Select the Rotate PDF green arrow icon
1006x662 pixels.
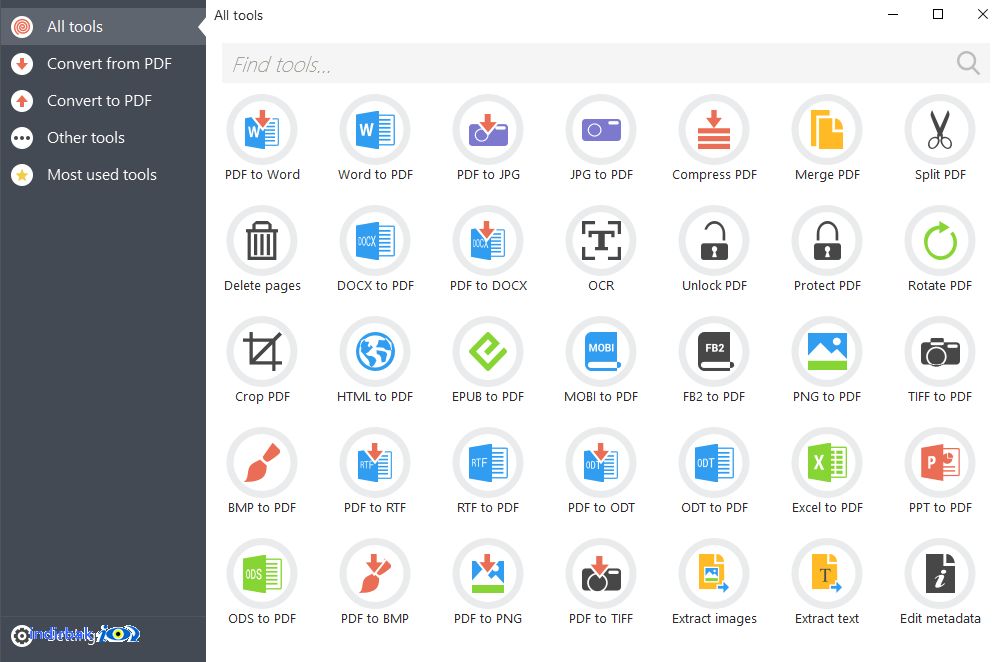point(940,241)
